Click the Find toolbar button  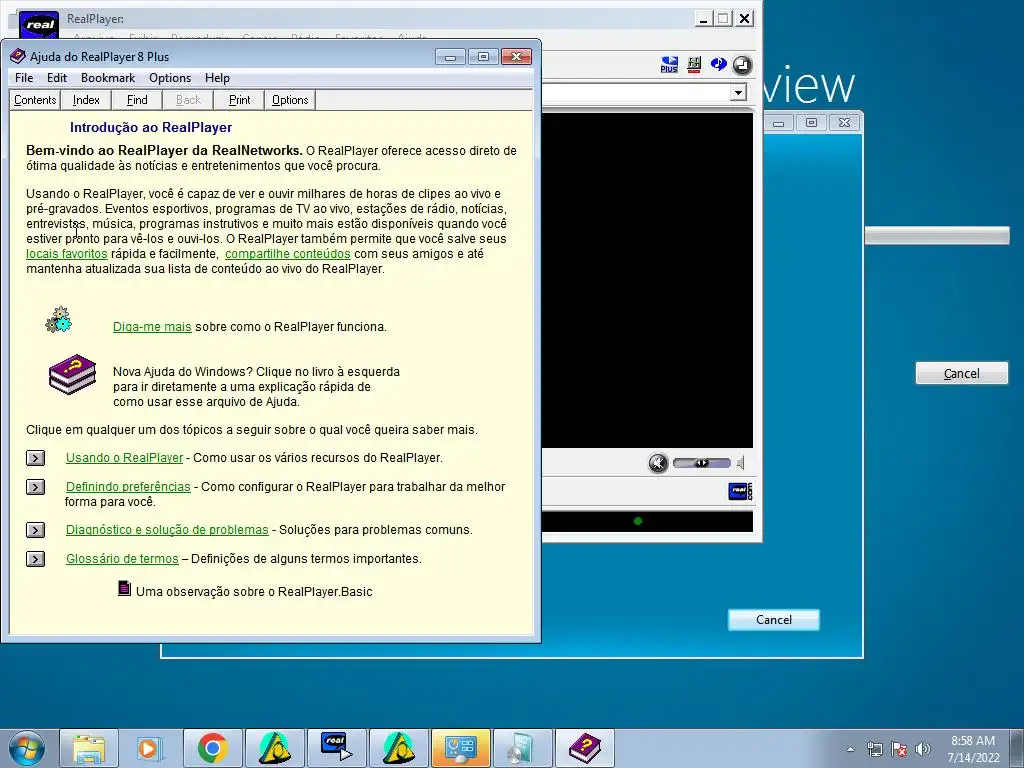click(137, 100)
